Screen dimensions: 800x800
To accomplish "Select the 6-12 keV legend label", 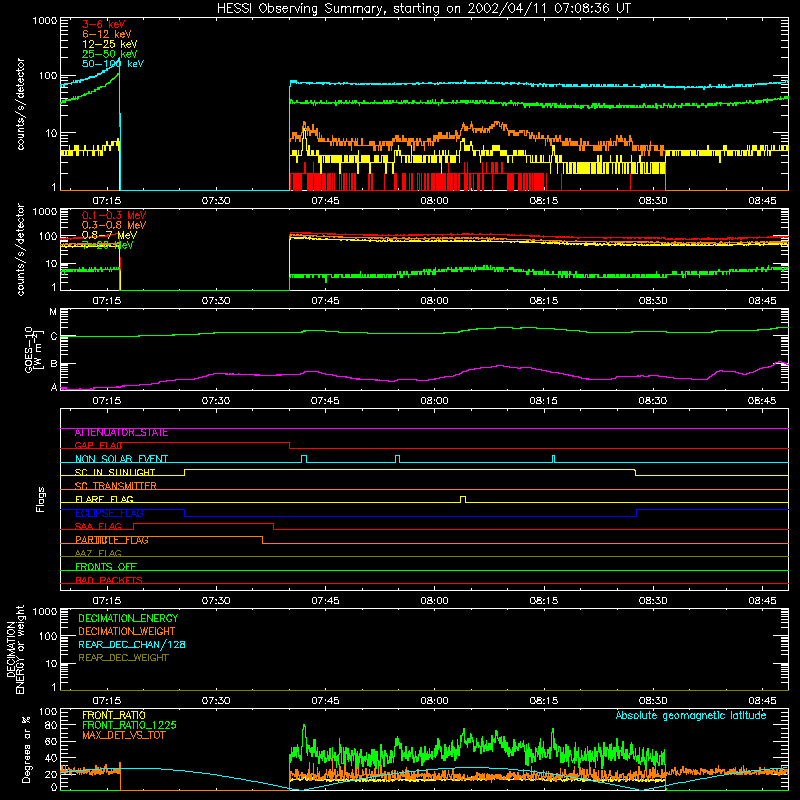I will click(107, 34).
